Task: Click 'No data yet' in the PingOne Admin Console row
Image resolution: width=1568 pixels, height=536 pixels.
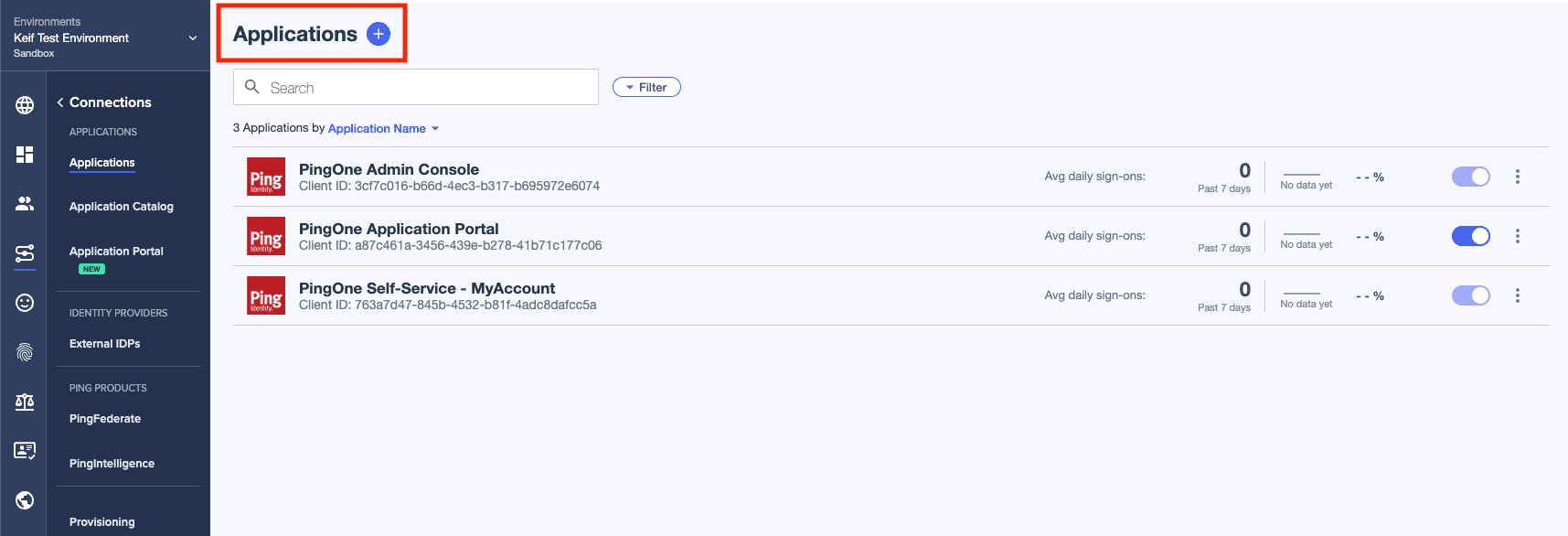Action: (x=1307, y=185)
